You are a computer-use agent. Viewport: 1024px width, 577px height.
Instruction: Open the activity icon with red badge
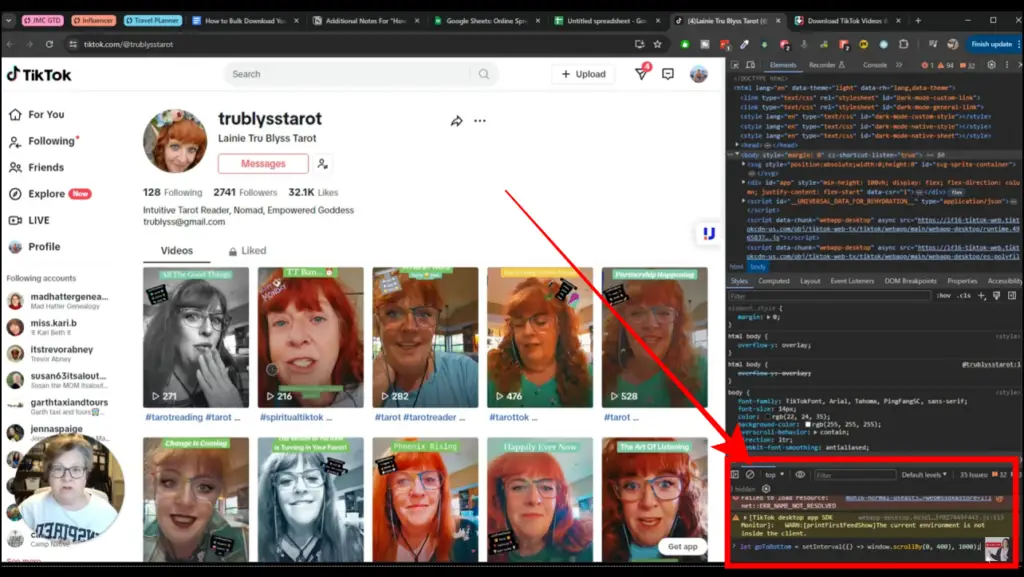[x=642, y=73]
